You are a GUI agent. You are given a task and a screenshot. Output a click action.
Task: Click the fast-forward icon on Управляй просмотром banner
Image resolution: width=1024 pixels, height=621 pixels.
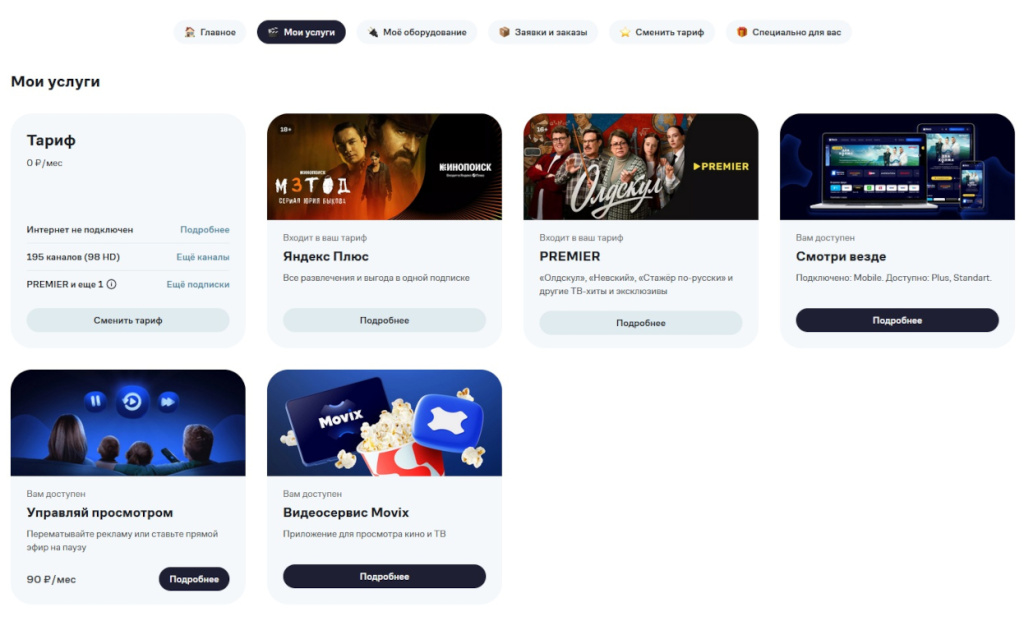pos(168,401)
